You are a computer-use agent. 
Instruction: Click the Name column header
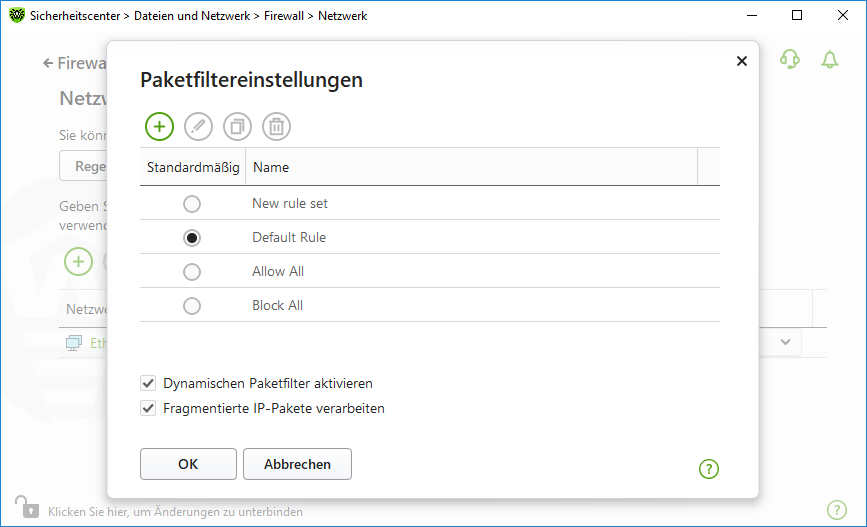point(470,167)
